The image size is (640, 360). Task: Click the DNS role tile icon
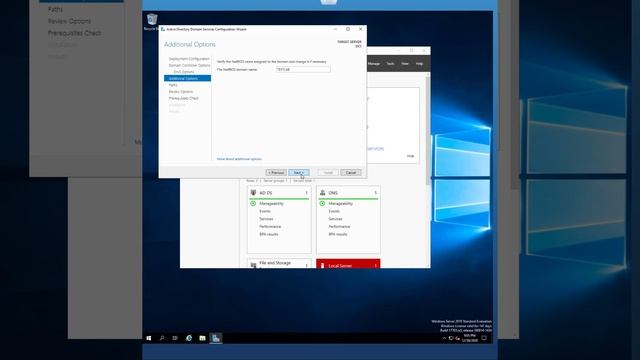point(322,193)
